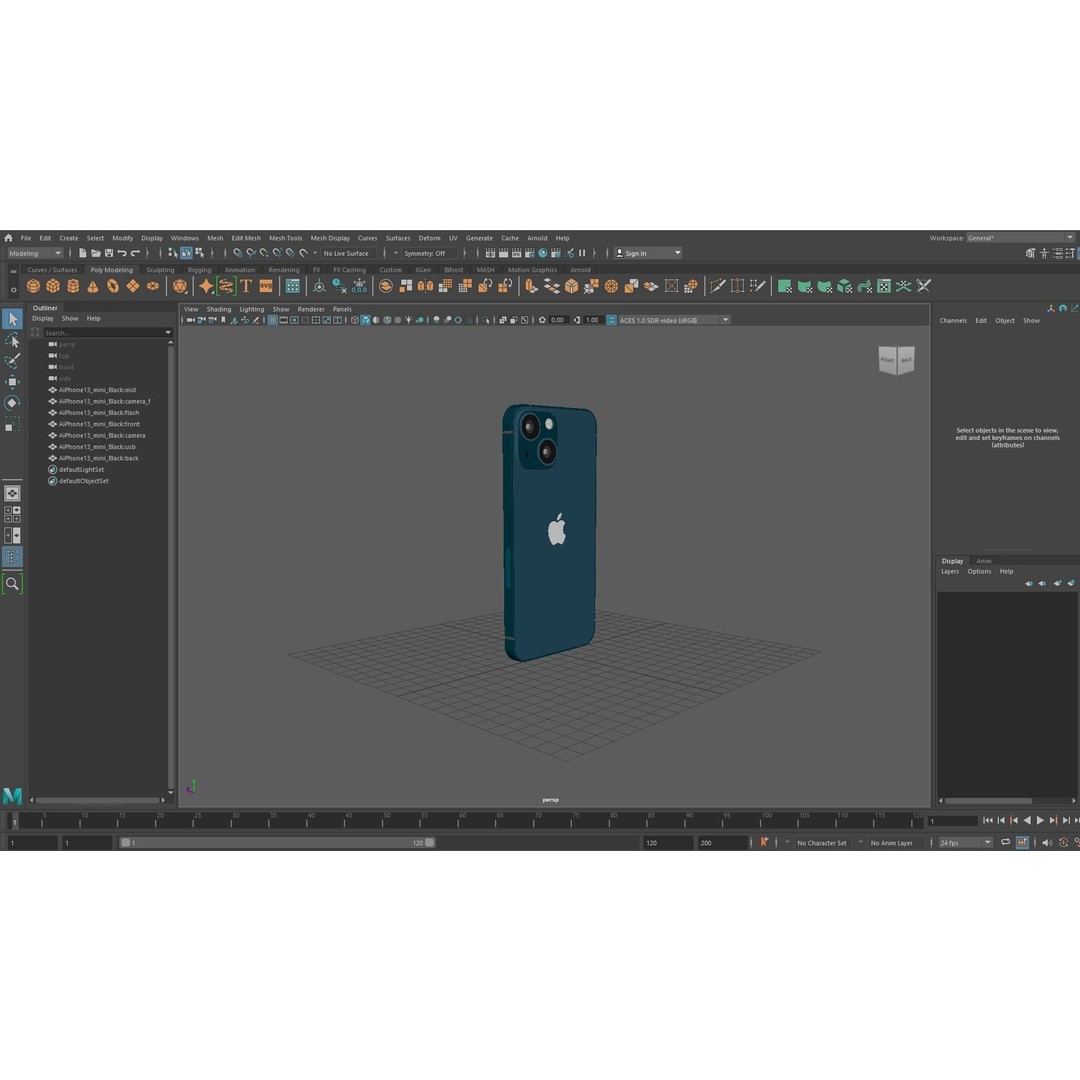Open the 24 fps frame rate dropdown

(965, 842)
